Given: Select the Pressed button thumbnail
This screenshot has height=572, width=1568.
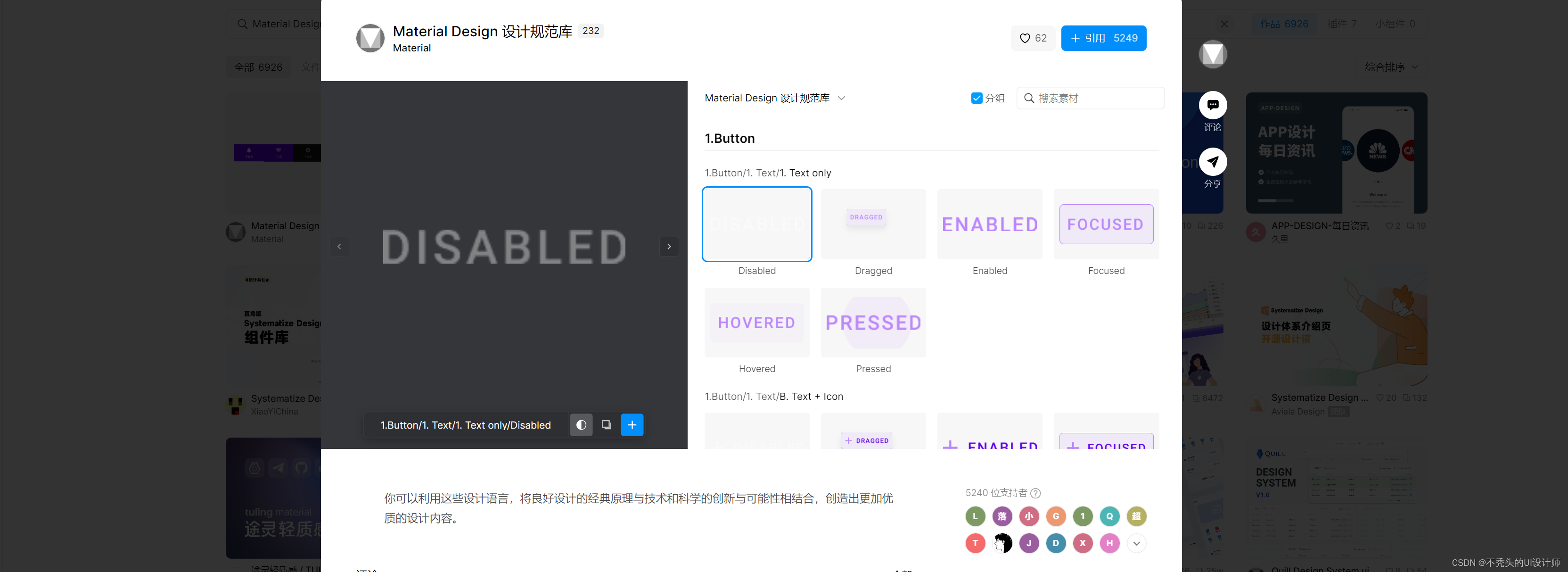Looking at the screenshot, I should pos(873,323).
